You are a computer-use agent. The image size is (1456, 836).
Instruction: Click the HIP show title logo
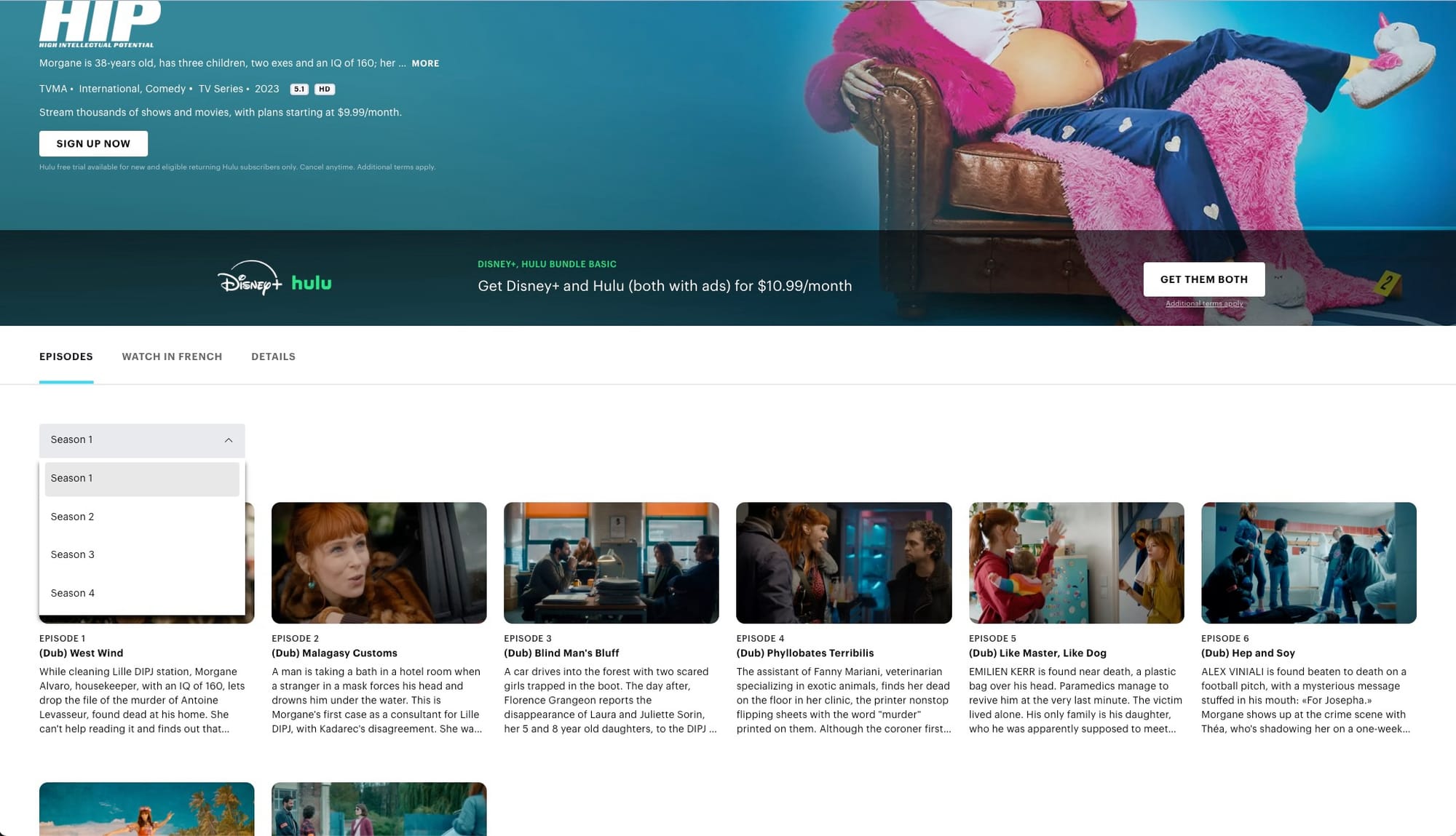(98, 24)
